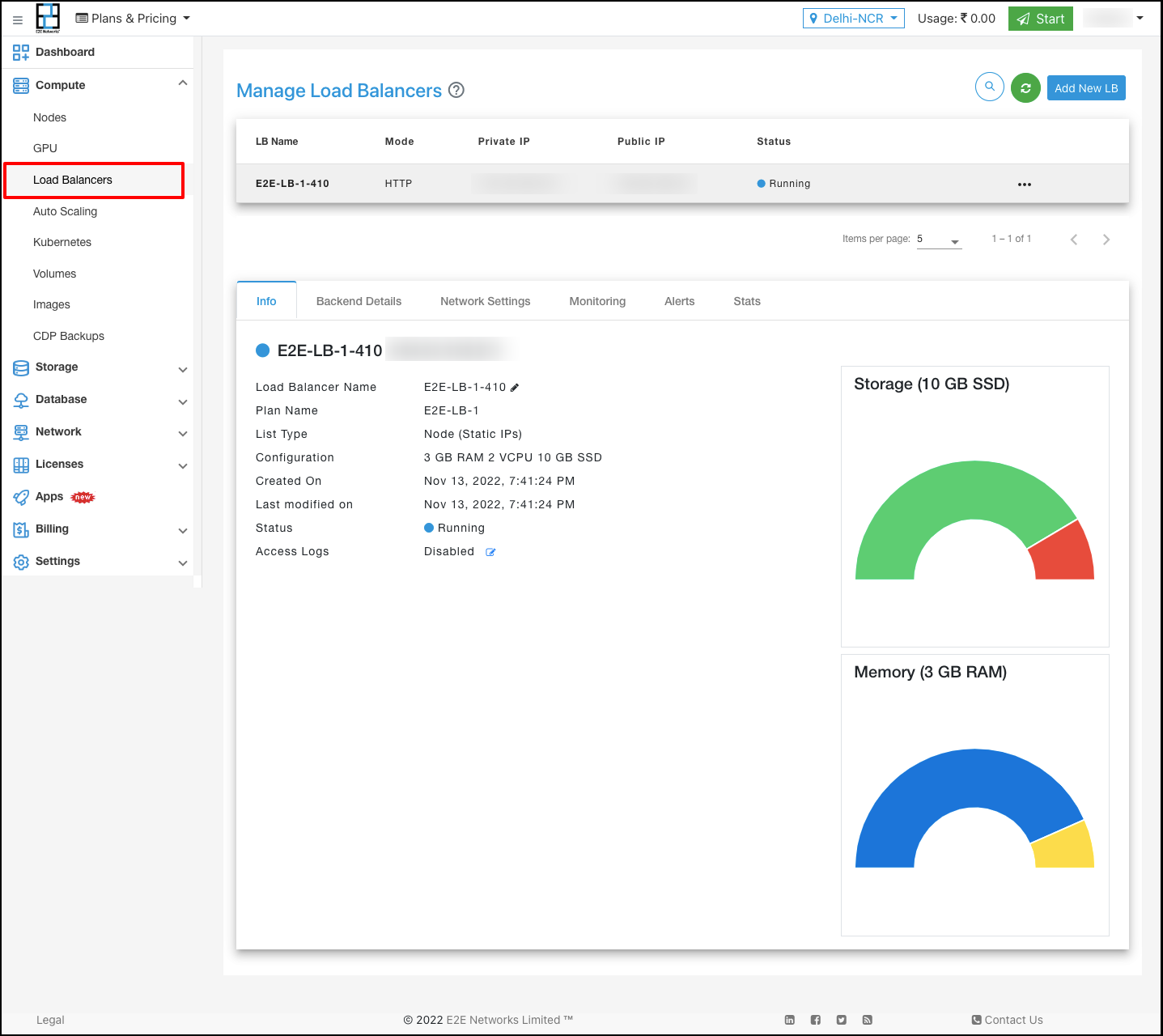
Task: Open Twitter footer icon
Action: coord(842,1020)
